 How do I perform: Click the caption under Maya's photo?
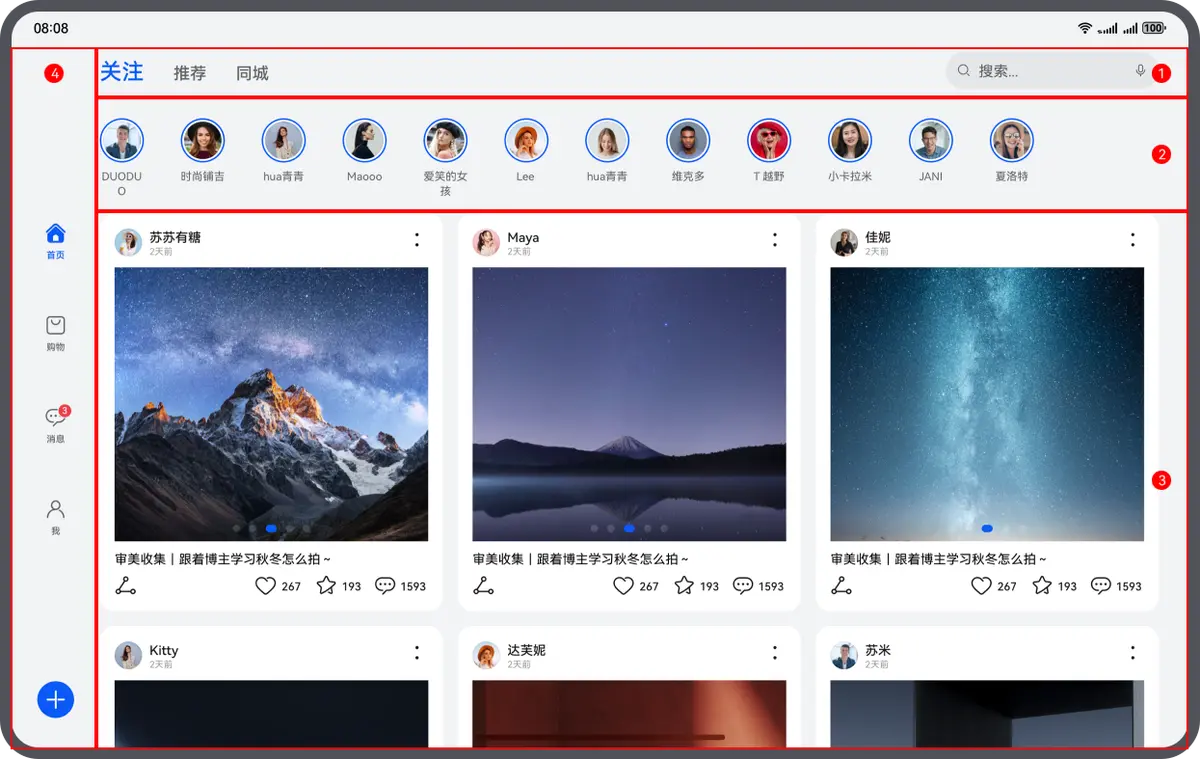point(580,559)
